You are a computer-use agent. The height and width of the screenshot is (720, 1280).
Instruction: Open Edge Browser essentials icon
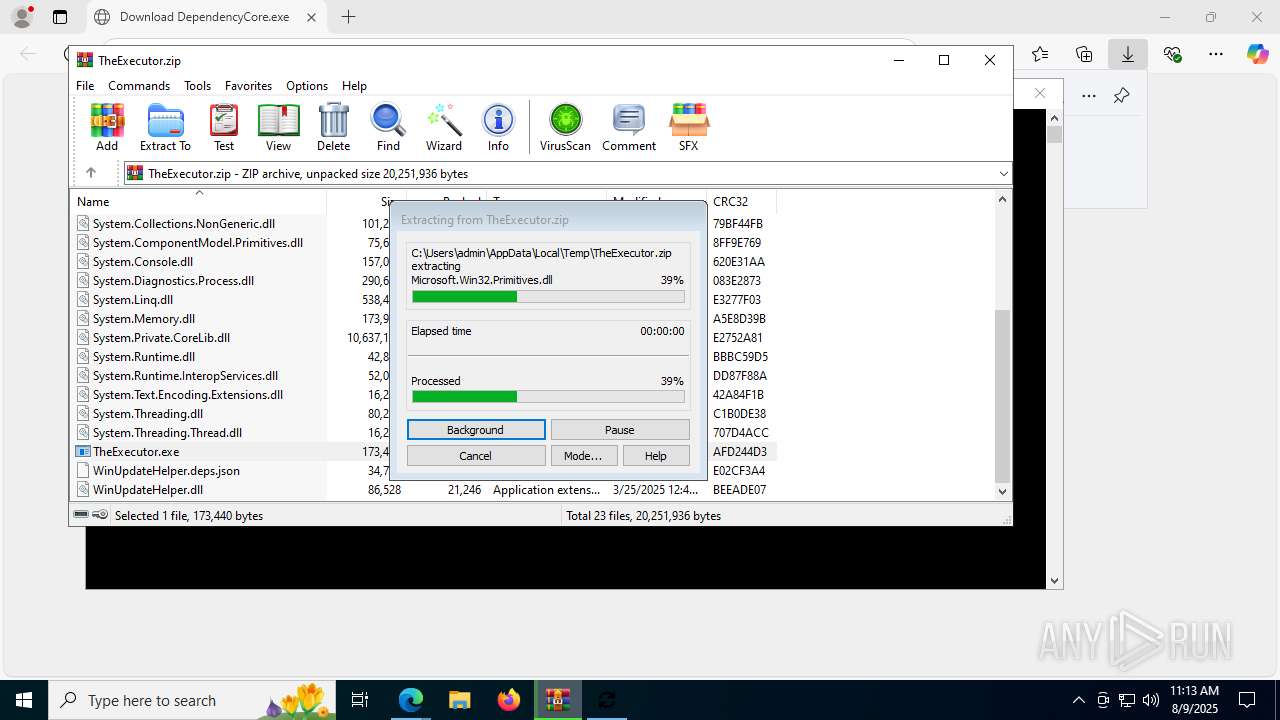click(x=1172, y=54)
